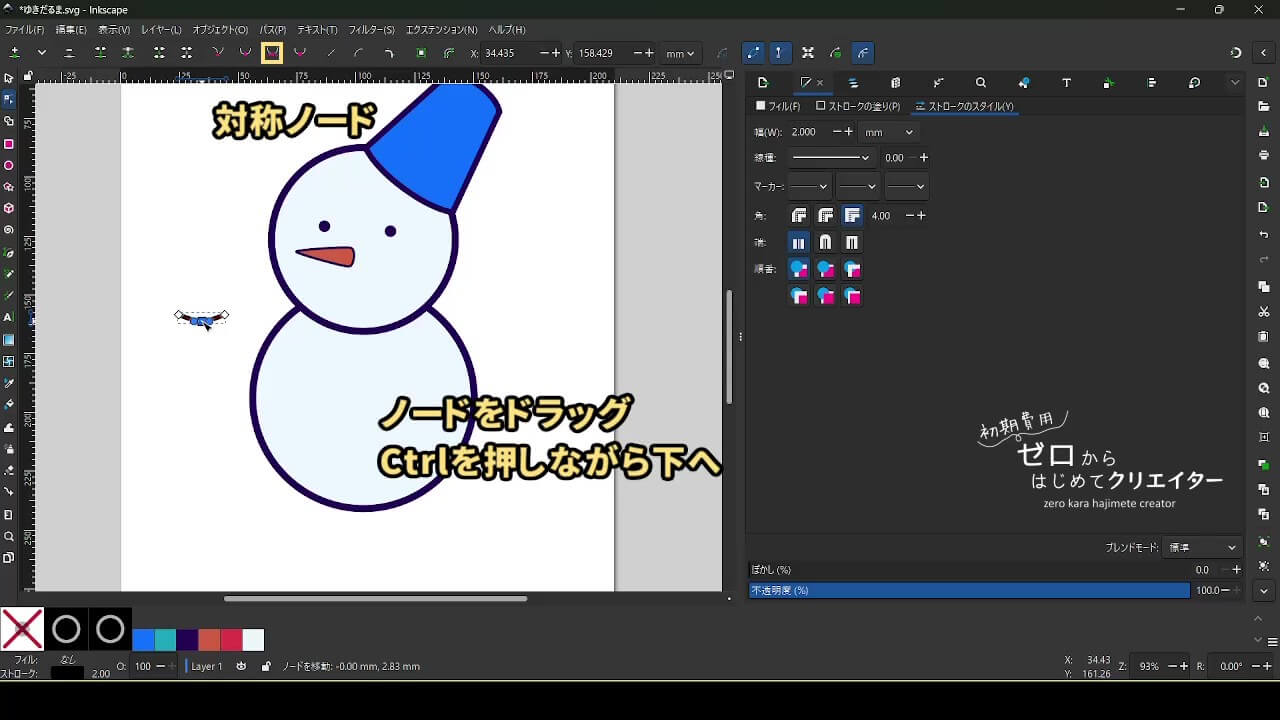
Task: Switch to the ストロークの塗り(P) tab
Action: point(858,106)
